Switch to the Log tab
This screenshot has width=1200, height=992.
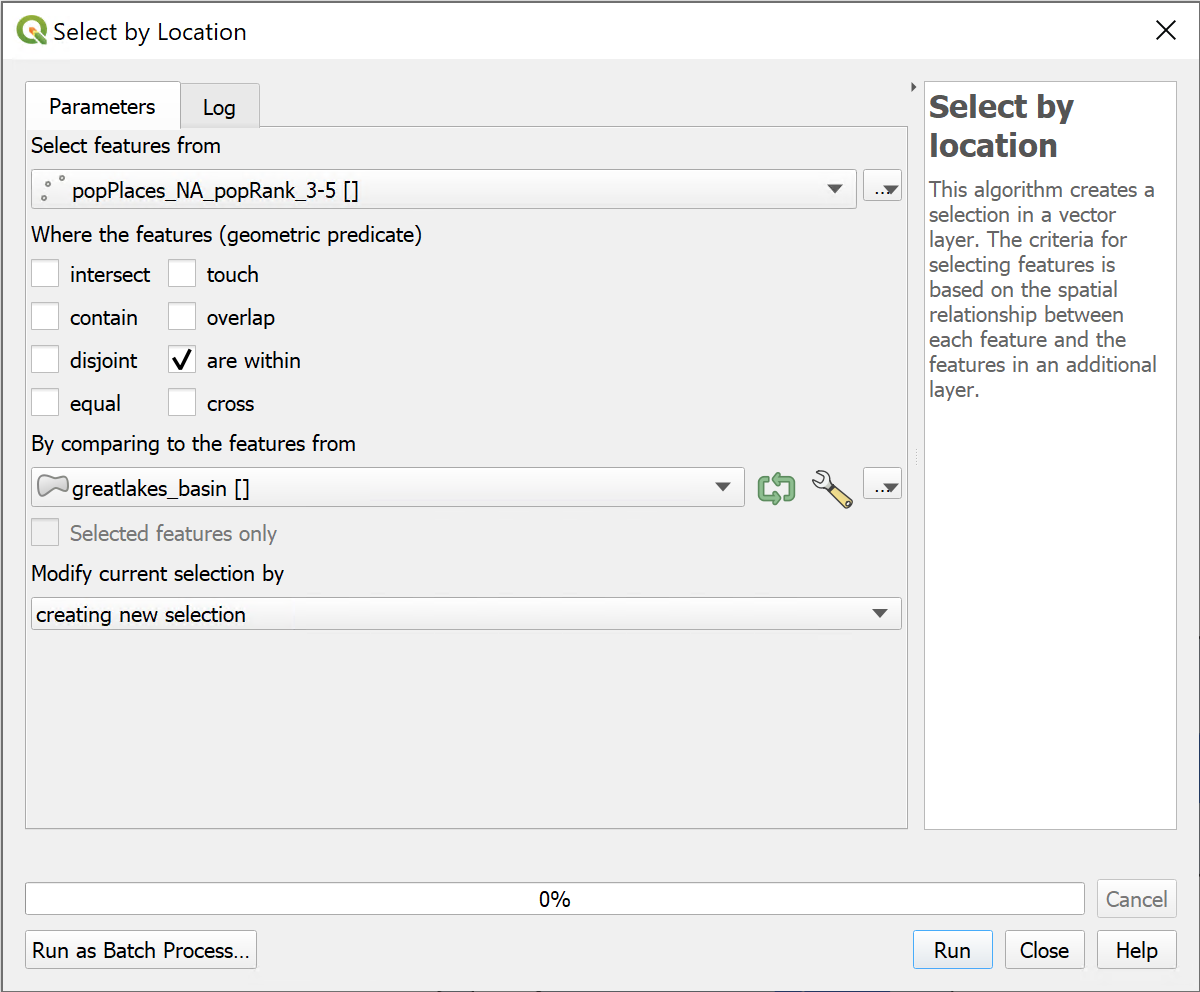pyautogui.click(x=219, y=107)
